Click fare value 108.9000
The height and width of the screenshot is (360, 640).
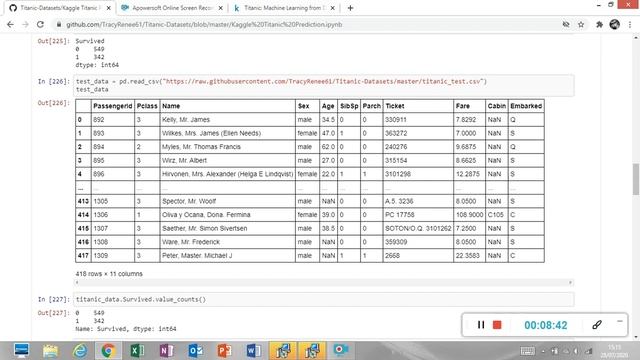coord(469,215)
